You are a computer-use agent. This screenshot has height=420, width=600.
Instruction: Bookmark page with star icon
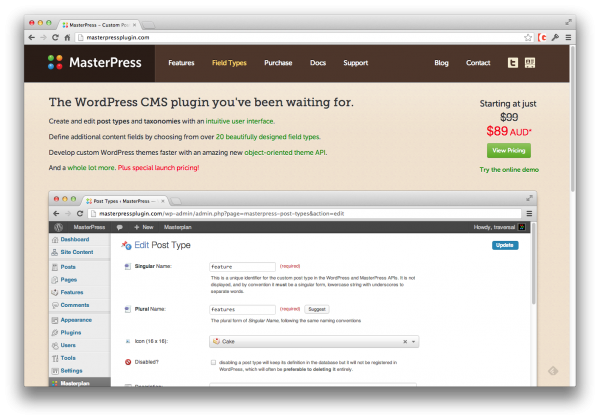(528, 37)
